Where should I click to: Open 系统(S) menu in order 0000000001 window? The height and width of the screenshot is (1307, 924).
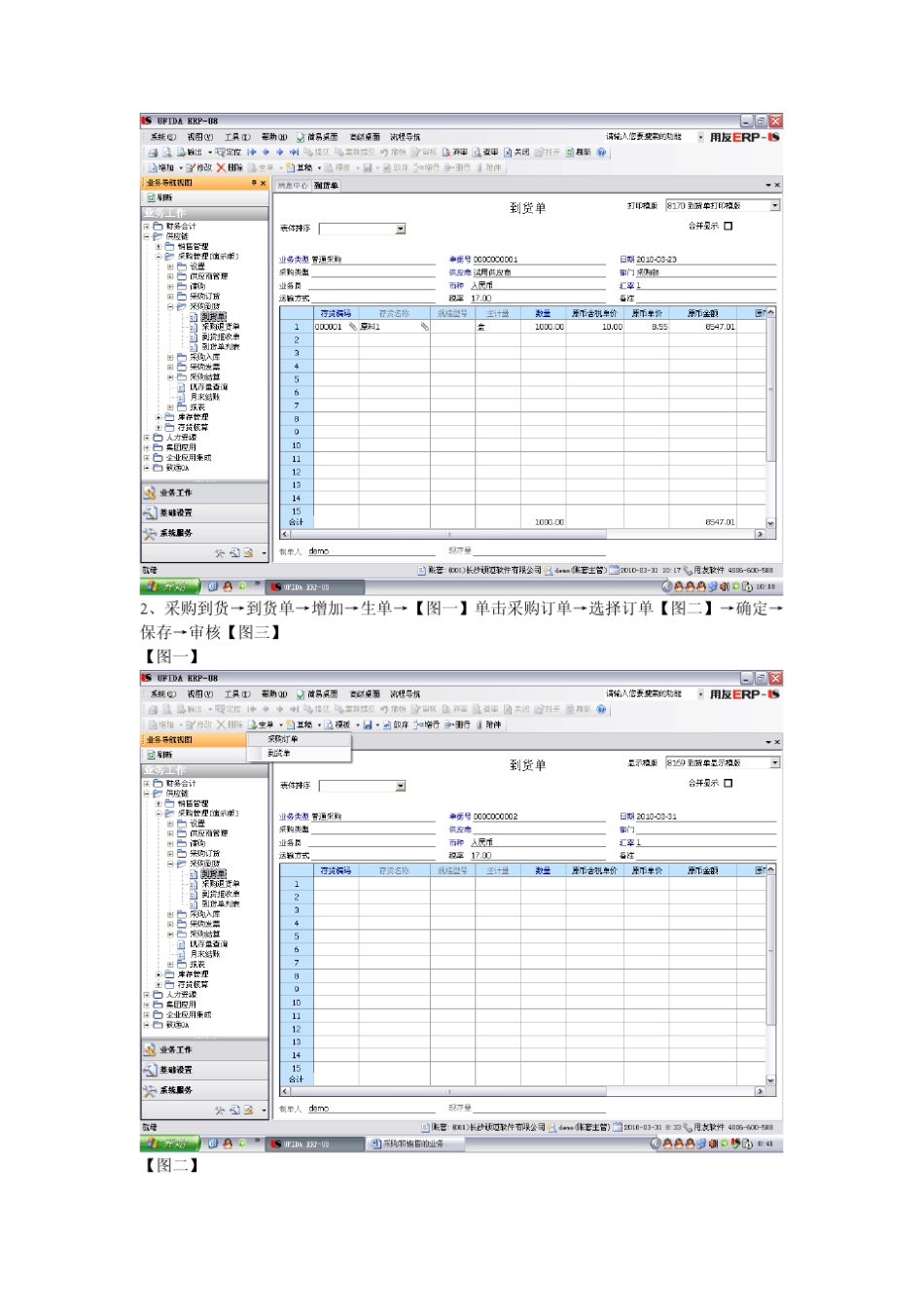(163, 137)
